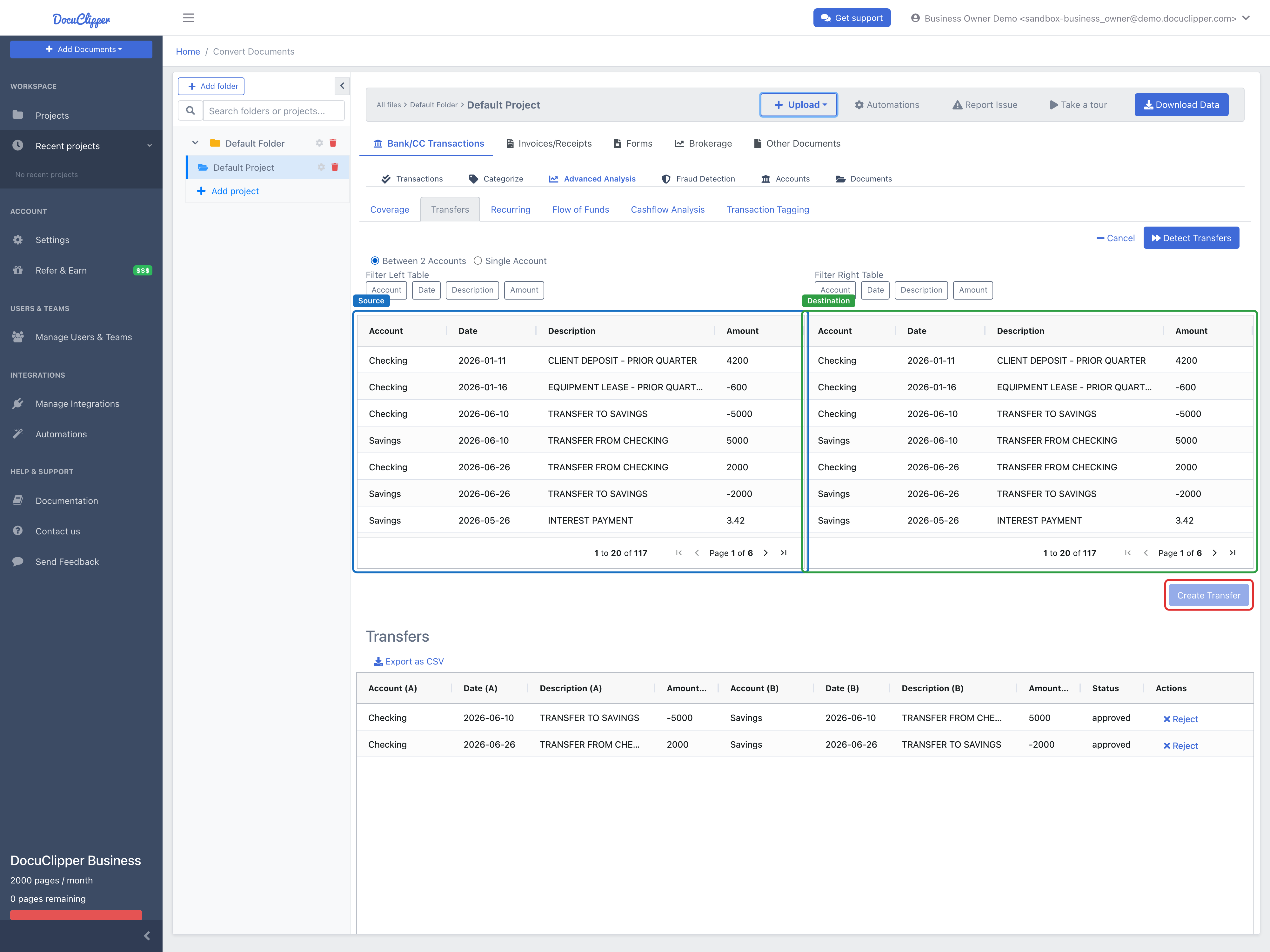Viewport: 1270px width, 952px height.
Task: Expand Recent projects section
Action: [x=81, y=146]
